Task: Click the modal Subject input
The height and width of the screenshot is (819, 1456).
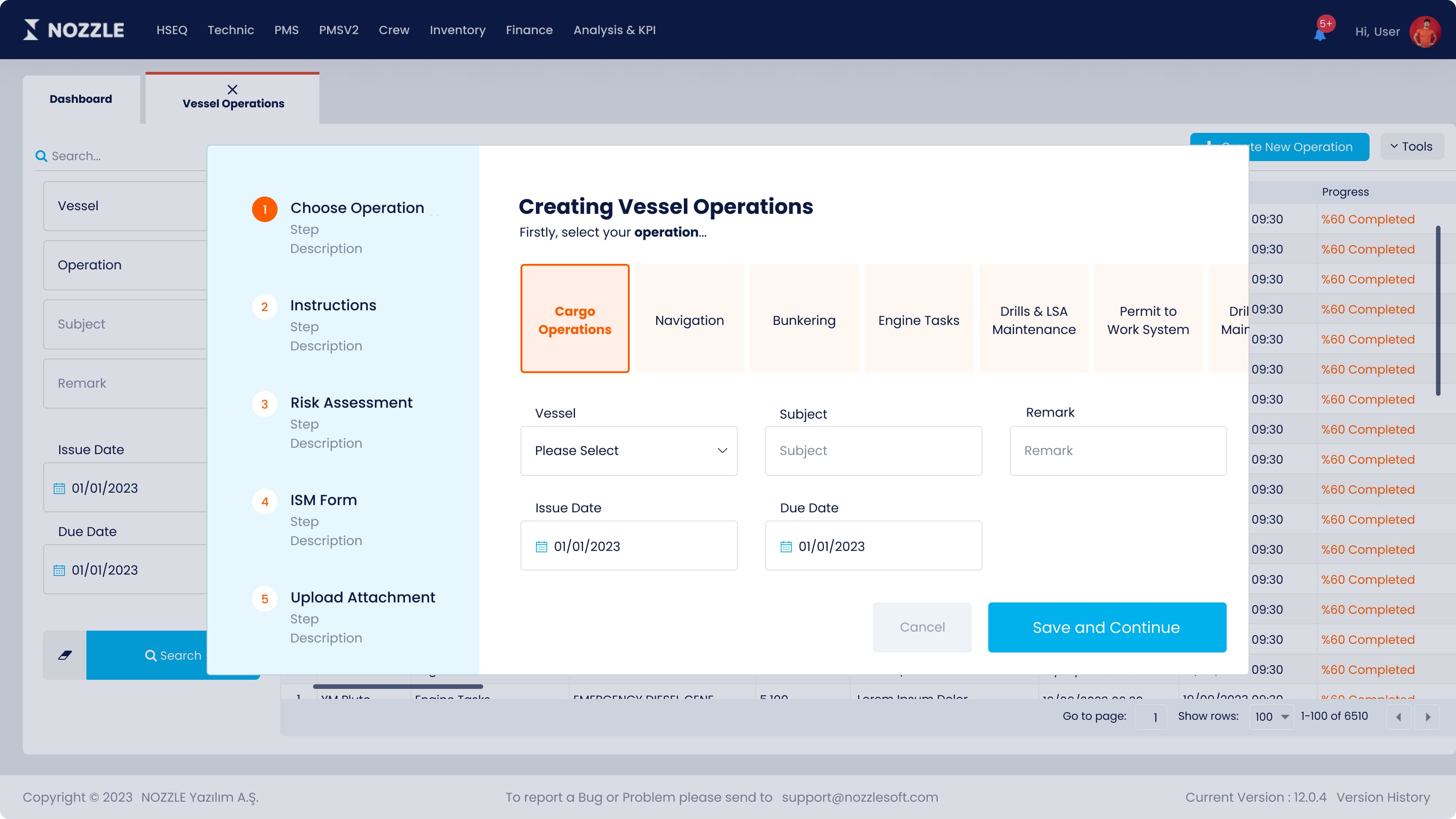Action: (873, 451)
